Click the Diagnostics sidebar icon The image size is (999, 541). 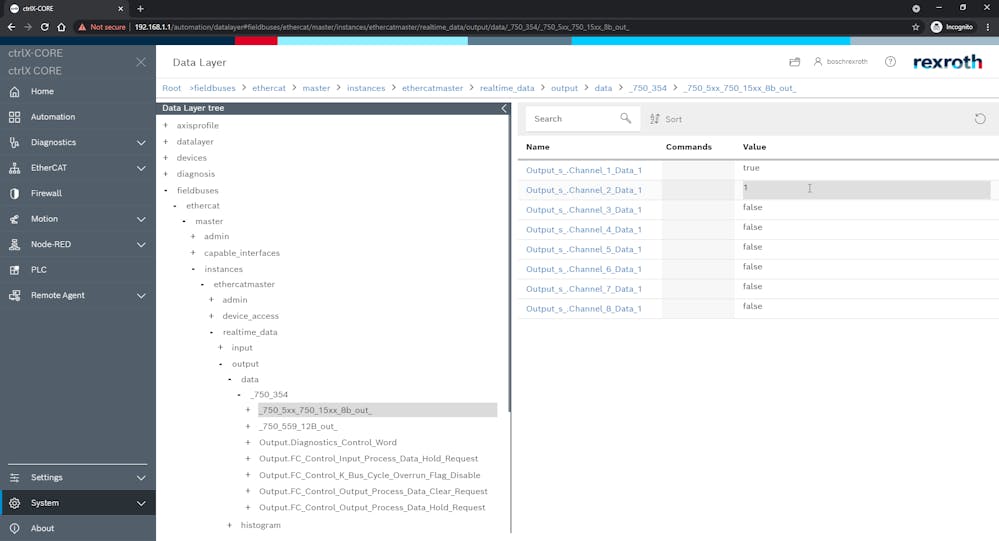coord(14,142)
